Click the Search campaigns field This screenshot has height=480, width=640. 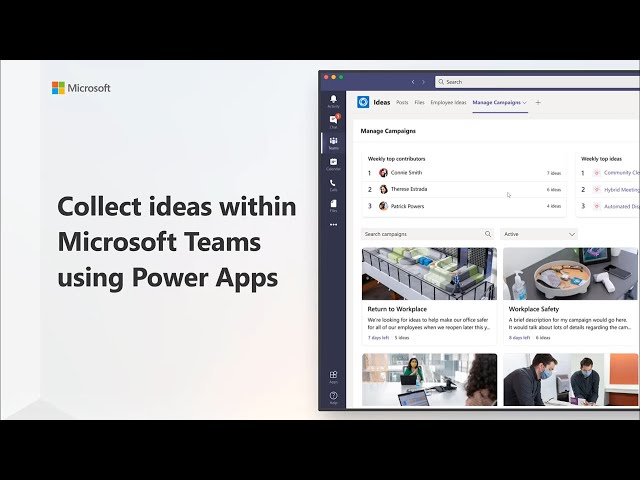tap(427, 234)
